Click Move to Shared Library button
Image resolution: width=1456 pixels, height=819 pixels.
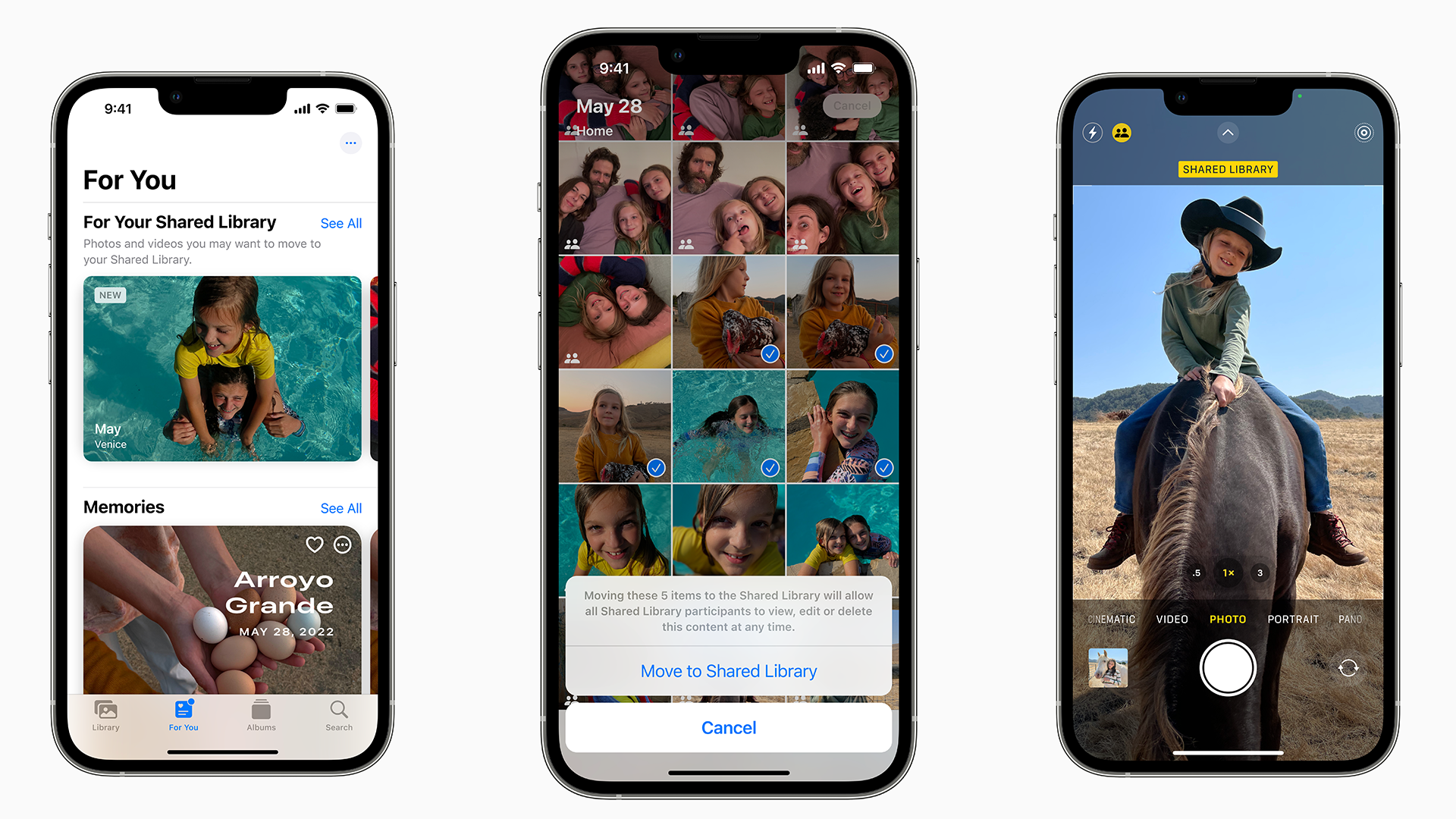727,671
